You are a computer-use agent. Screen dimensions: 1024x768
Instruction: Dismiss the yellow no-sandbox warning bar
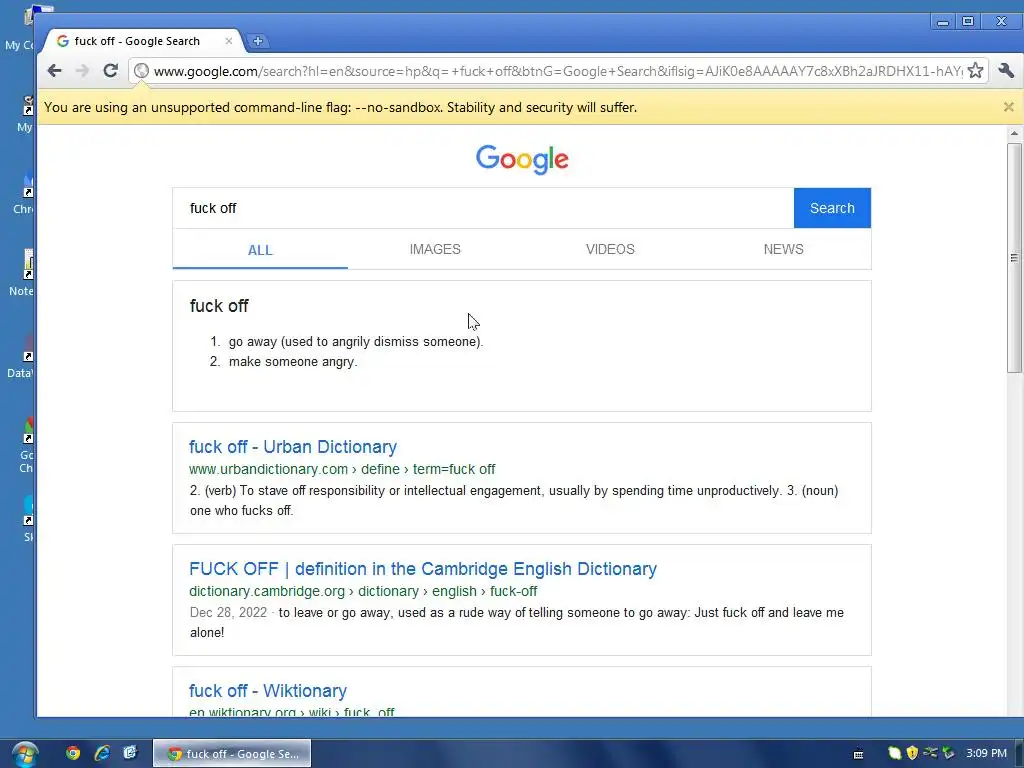pyautogui.click(x=1008, y=107)
